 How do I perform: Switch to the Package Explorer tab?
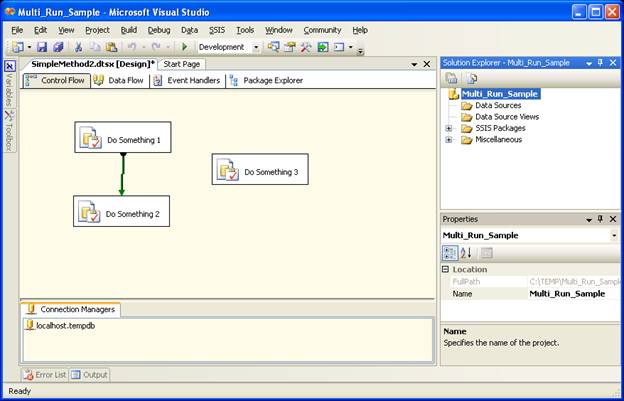267,80
